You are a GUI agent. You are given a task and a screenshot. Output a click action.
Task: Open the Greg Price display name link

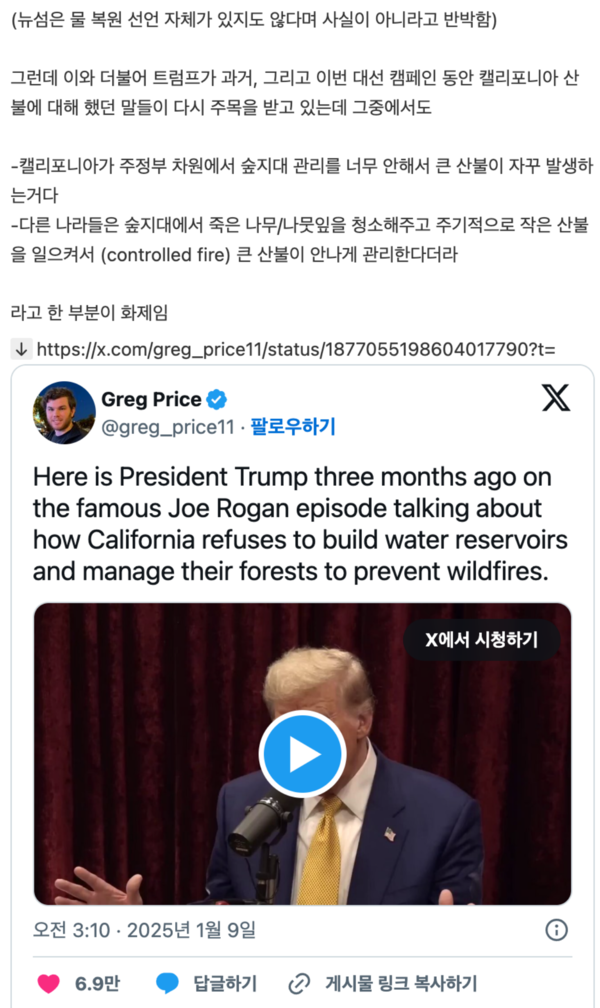pos(151,400)
